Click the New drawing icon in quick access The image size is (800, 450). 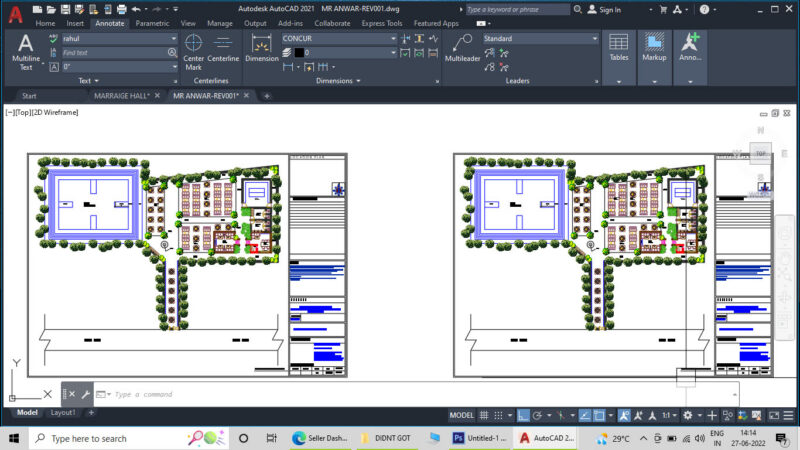(37, 9)
